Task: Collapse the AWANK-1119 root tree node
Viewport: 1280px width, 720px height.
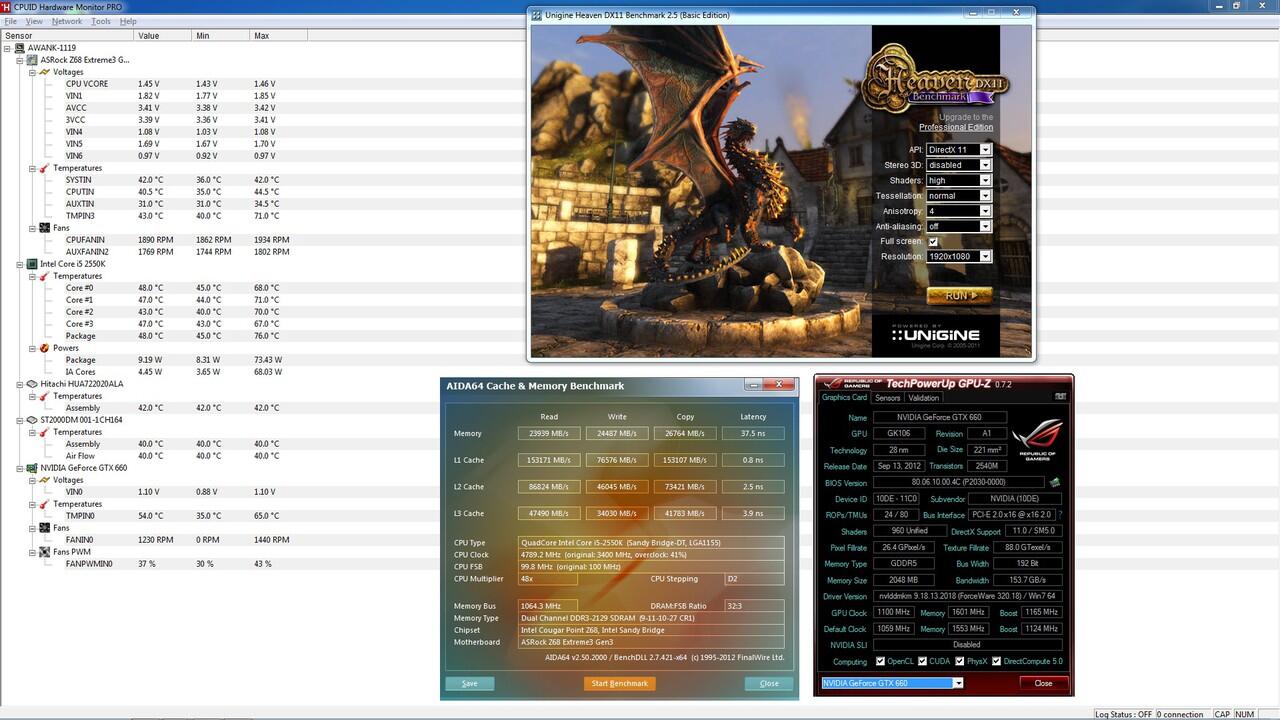Action: (x=8, y=48)
